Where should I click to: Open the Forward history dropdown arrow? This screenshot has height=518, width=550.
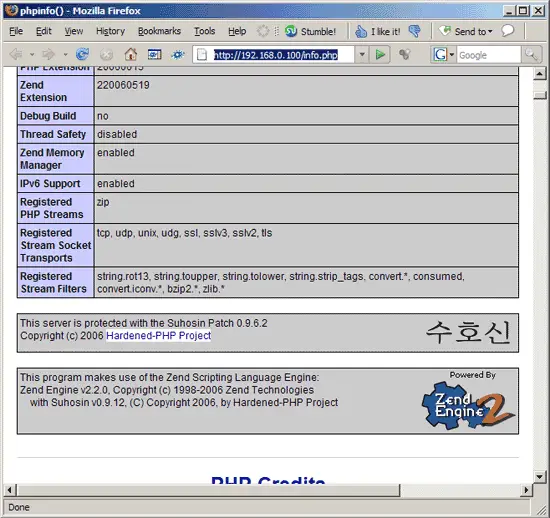coord(65,54)
